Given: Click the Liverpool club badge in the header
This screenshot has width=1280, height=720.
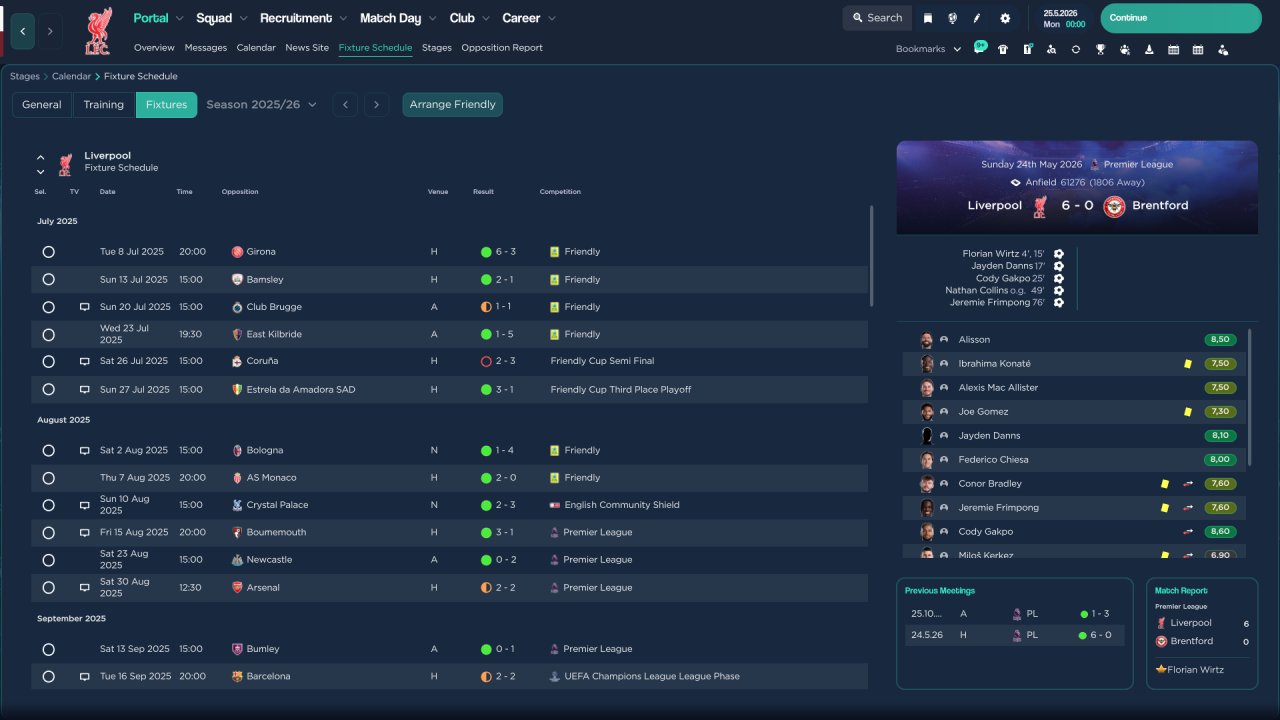Looking at the screenshot, I should tap(97, 31).
